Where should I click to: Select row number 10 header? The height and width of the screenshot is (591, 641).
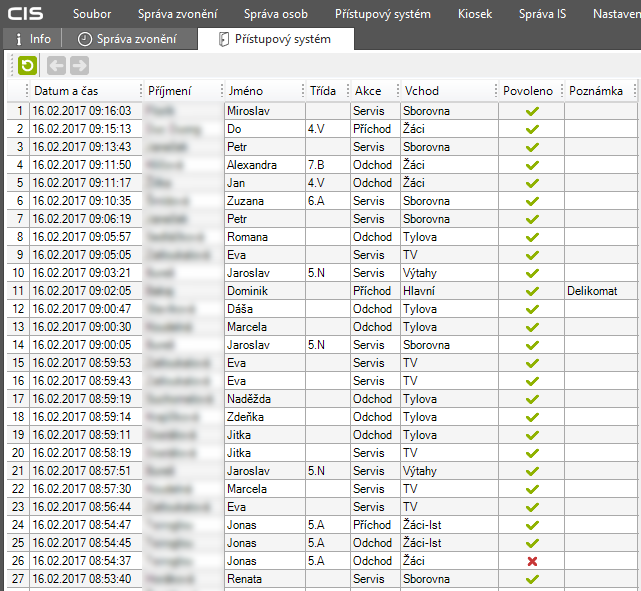(x=15, y=273)
